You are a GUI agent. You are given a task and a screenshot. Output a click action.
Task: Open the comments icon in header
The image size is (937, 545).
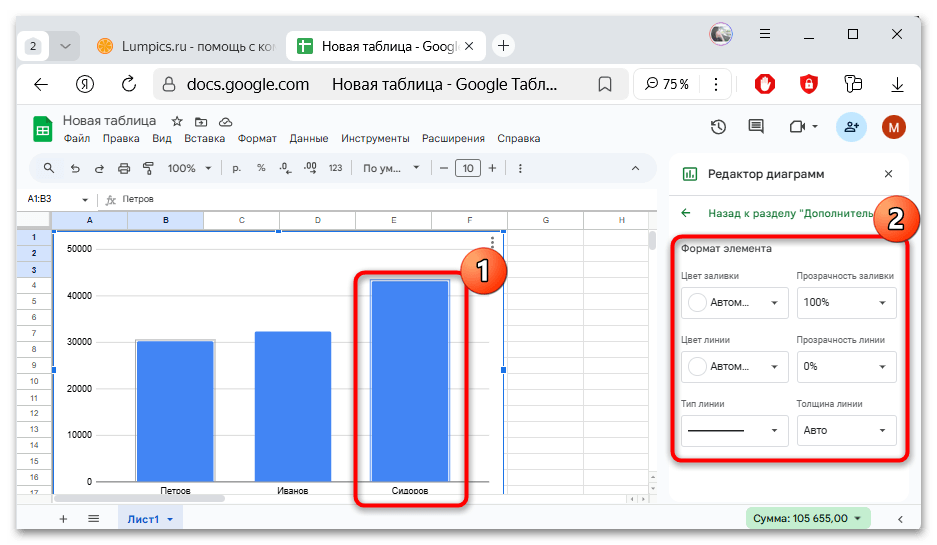click(756, 127)
